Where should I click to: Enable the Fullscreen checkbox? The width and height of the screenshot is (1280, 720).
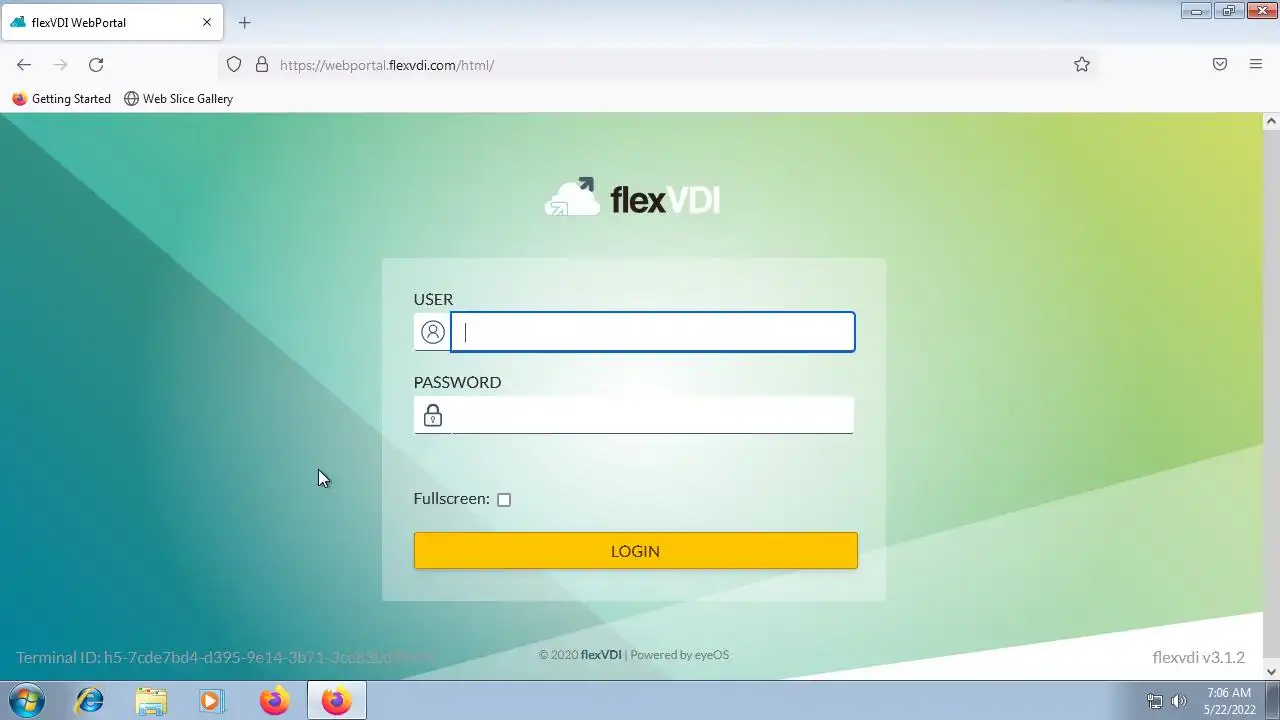(x=504, y=500)
